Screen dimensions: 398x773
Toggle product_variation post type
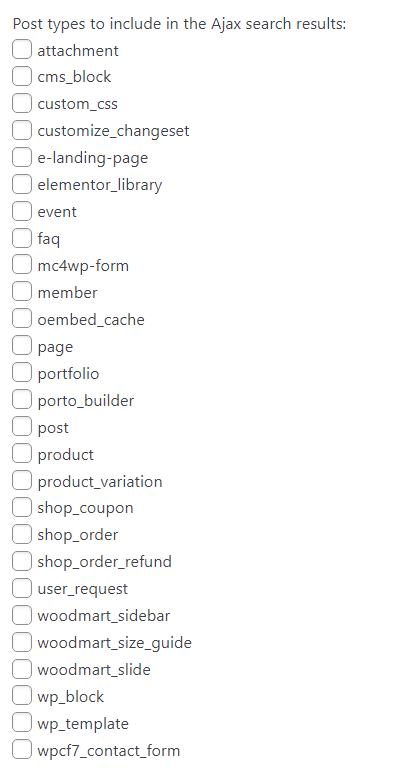(22, 480)
